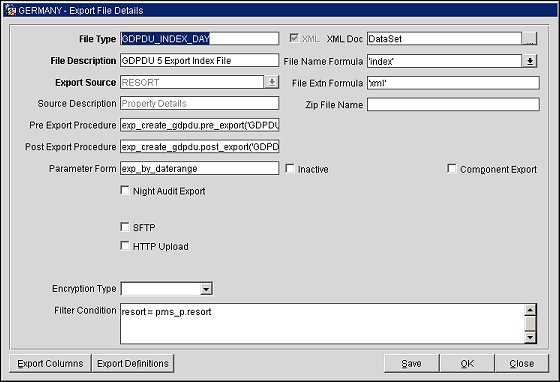Click Filter Condition scrollbar down arrow
Image resolution: width=560 pixels, height=382 pixels.
(x=530, y=337)
